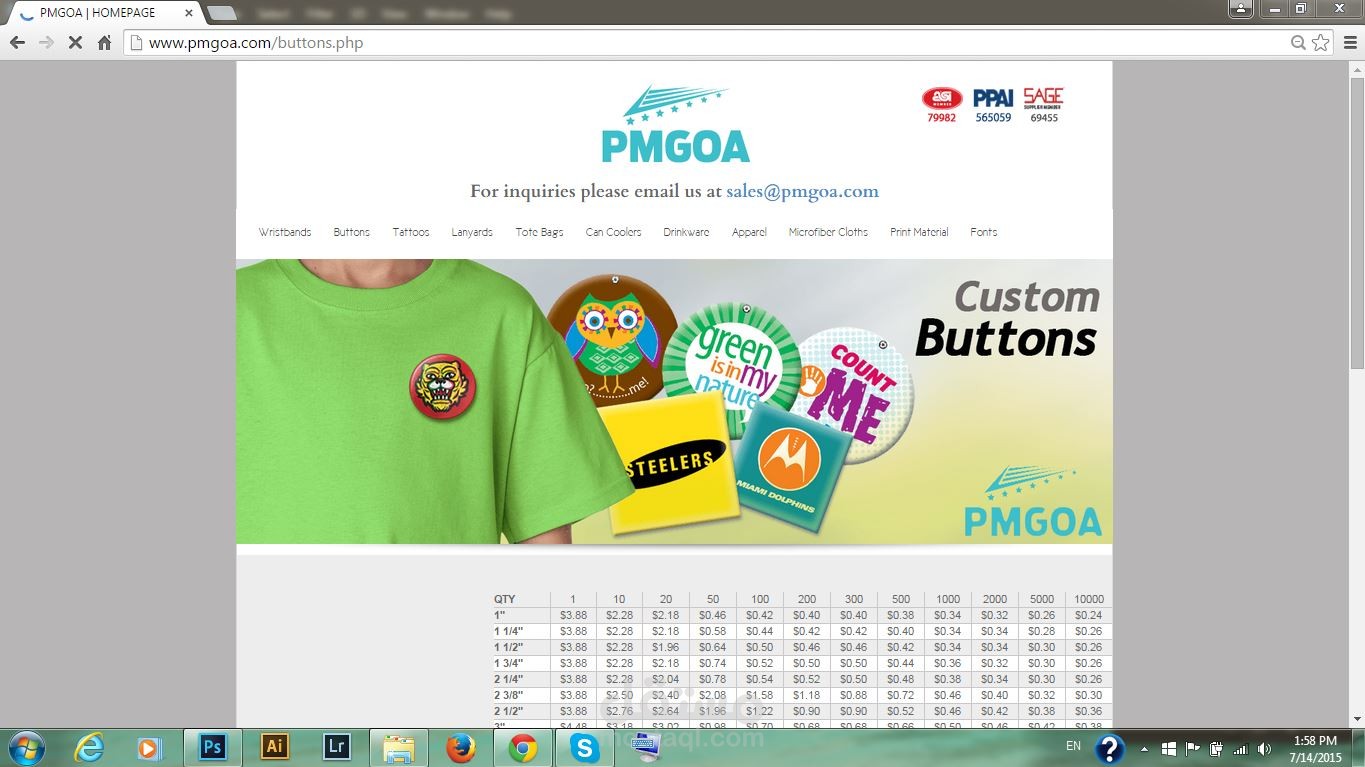Open Firefox from taskbar
1365x767 pixels.
tap(460, 748)
